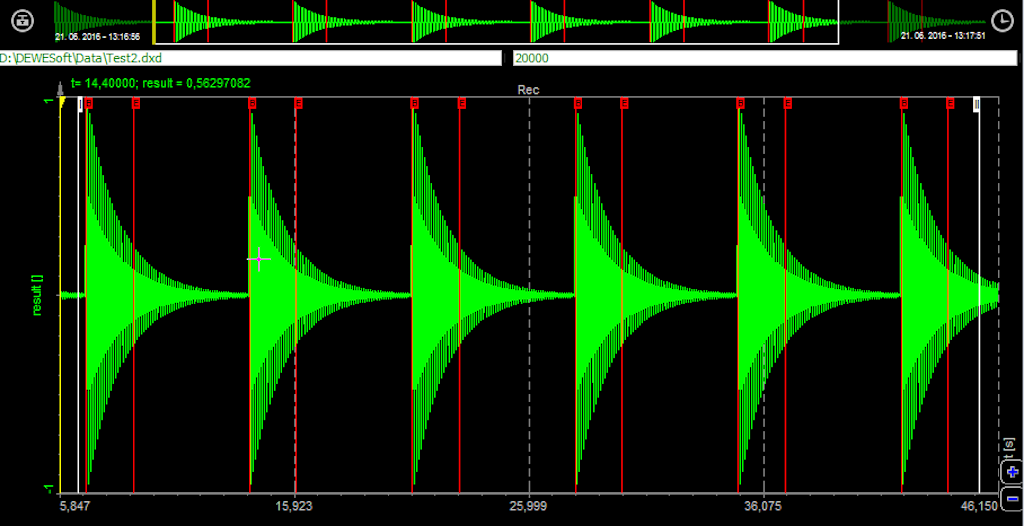Select the fourth red B trigger marker

pos(578,103)
